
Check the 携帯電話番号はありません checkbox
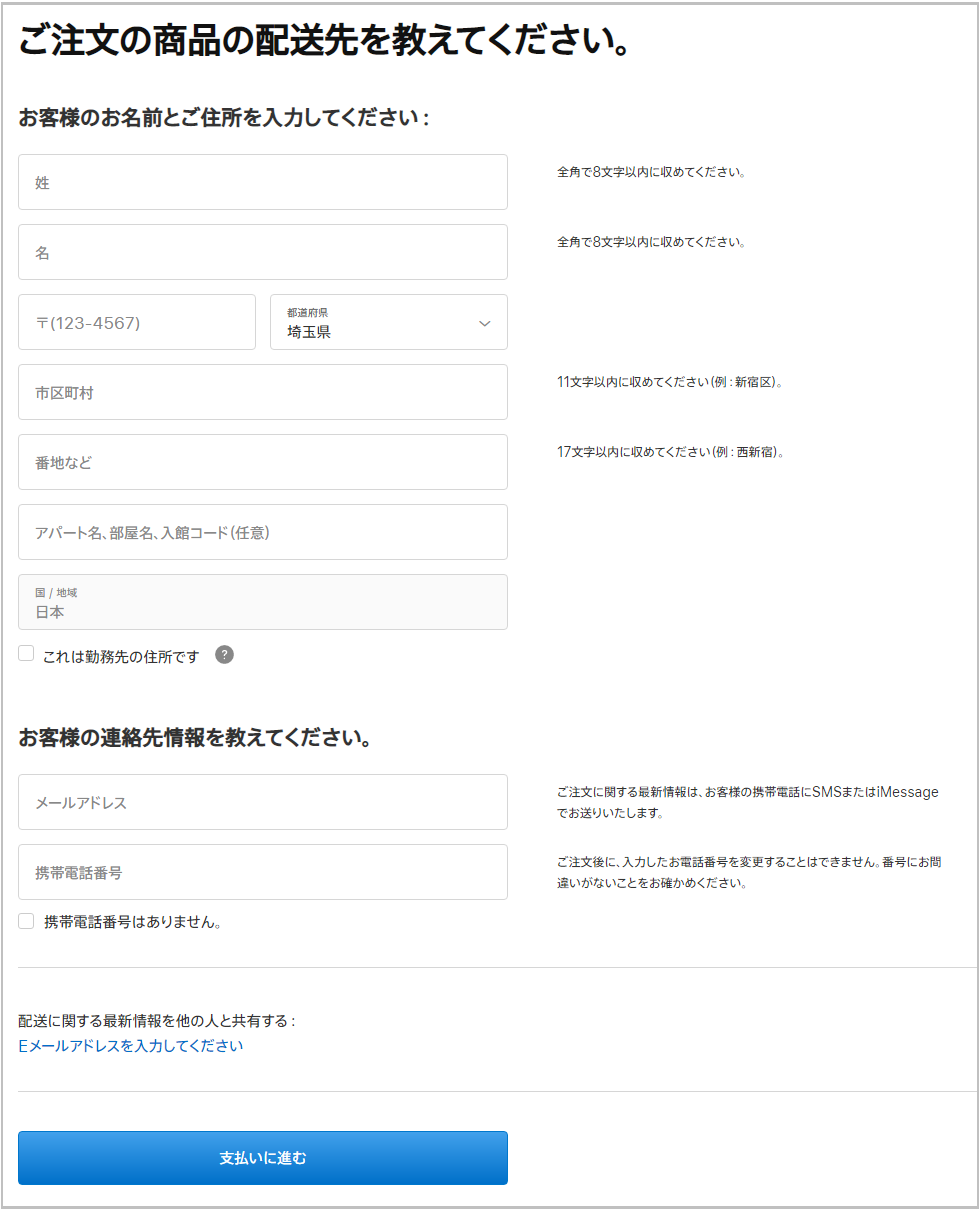click(x=26, y=921)
